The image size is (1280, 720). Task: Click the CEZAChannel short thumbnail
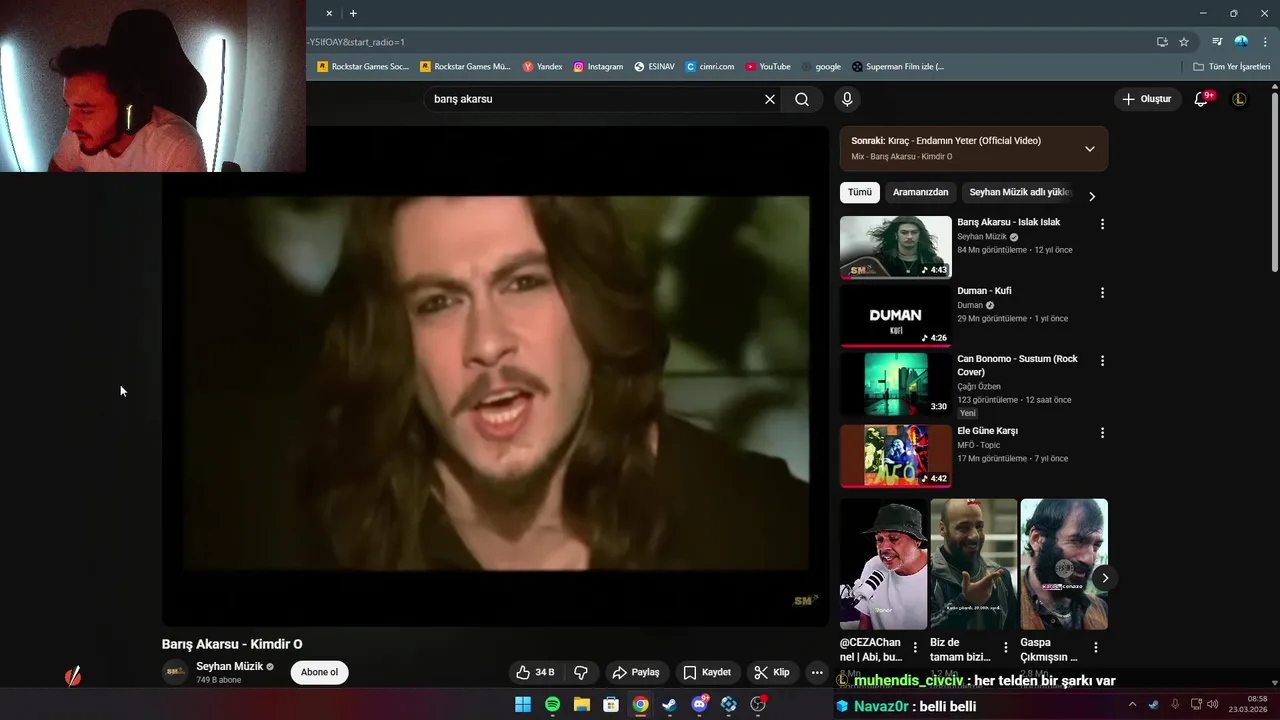[883, 564]
